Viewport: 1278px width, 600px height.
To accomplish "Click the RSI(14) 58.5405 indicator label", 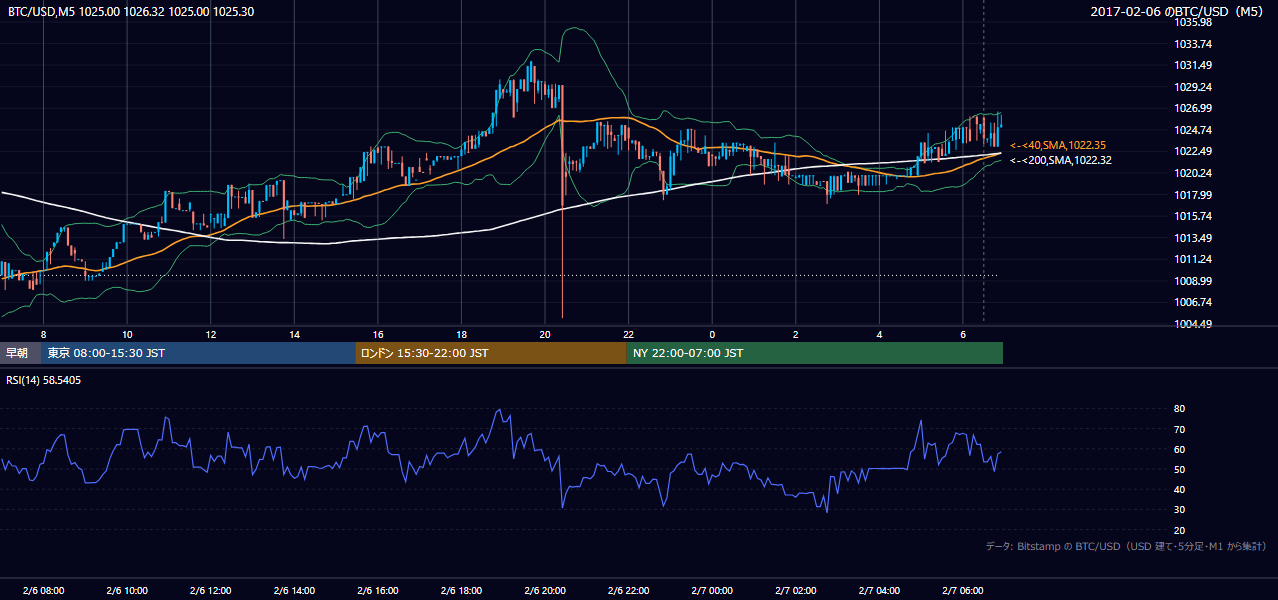I will (x=44, y=380).
